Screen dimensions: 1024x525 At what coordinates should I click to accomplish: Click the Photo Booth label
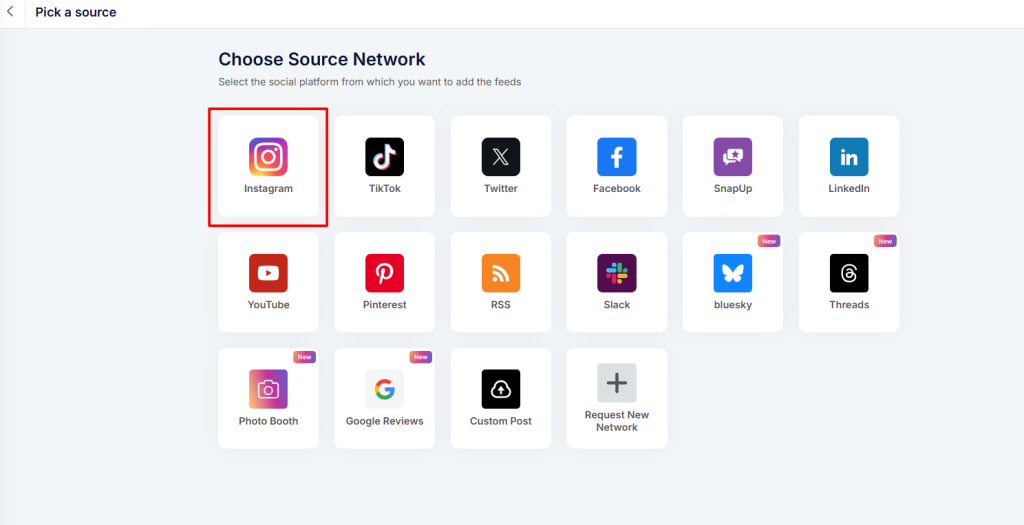[x=268, y=421]
